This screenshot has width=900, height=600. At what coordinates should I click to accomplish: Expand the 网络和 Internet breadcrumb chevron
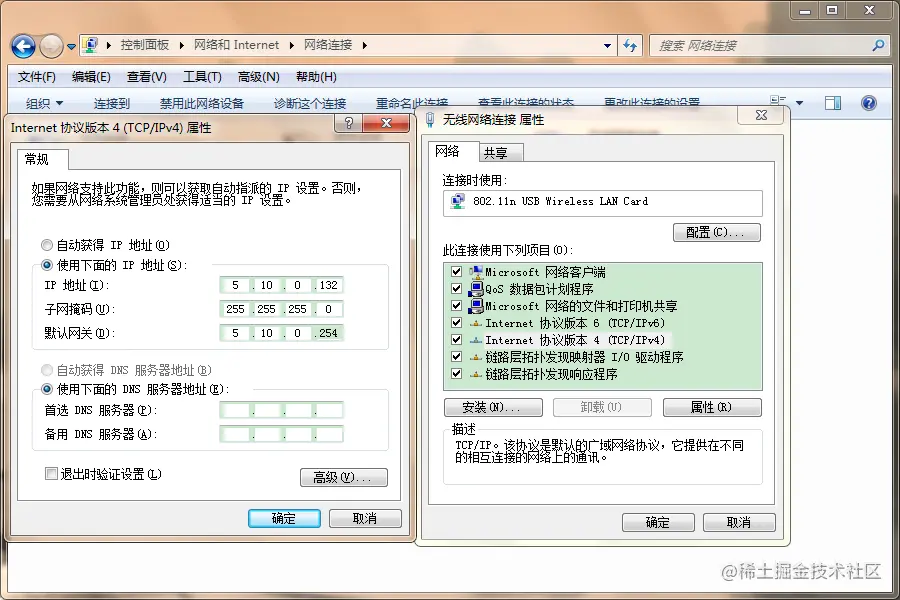pyautogui.click(x=293, y=45)
